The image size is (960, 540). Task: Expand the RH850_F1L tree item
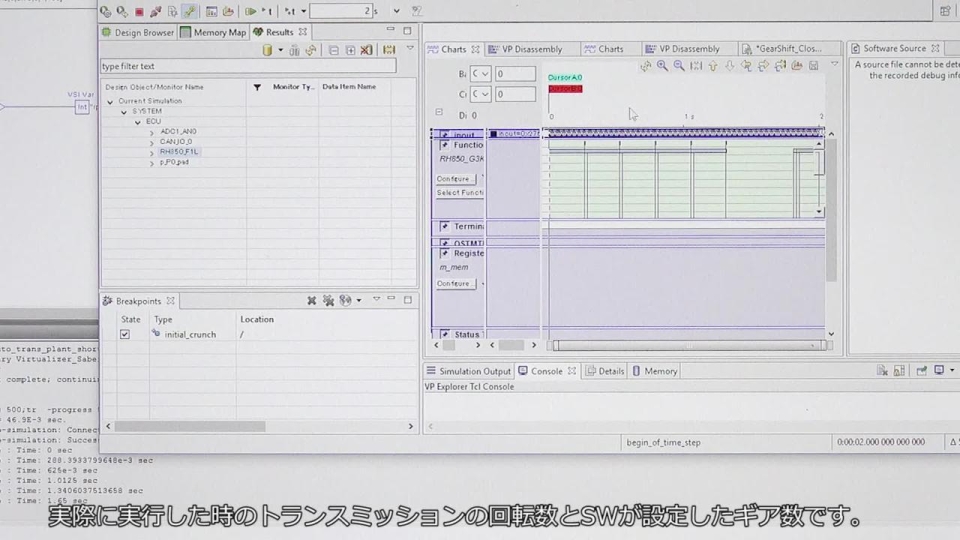[152, 152]
